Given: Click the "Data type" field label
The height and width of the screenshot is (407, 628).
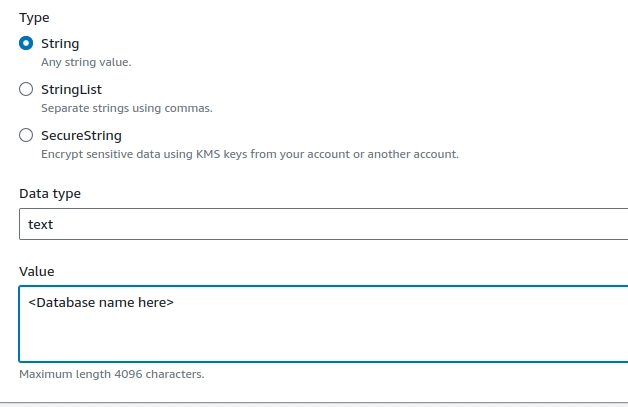Looking at the screenshot, I should pos(50,193).
